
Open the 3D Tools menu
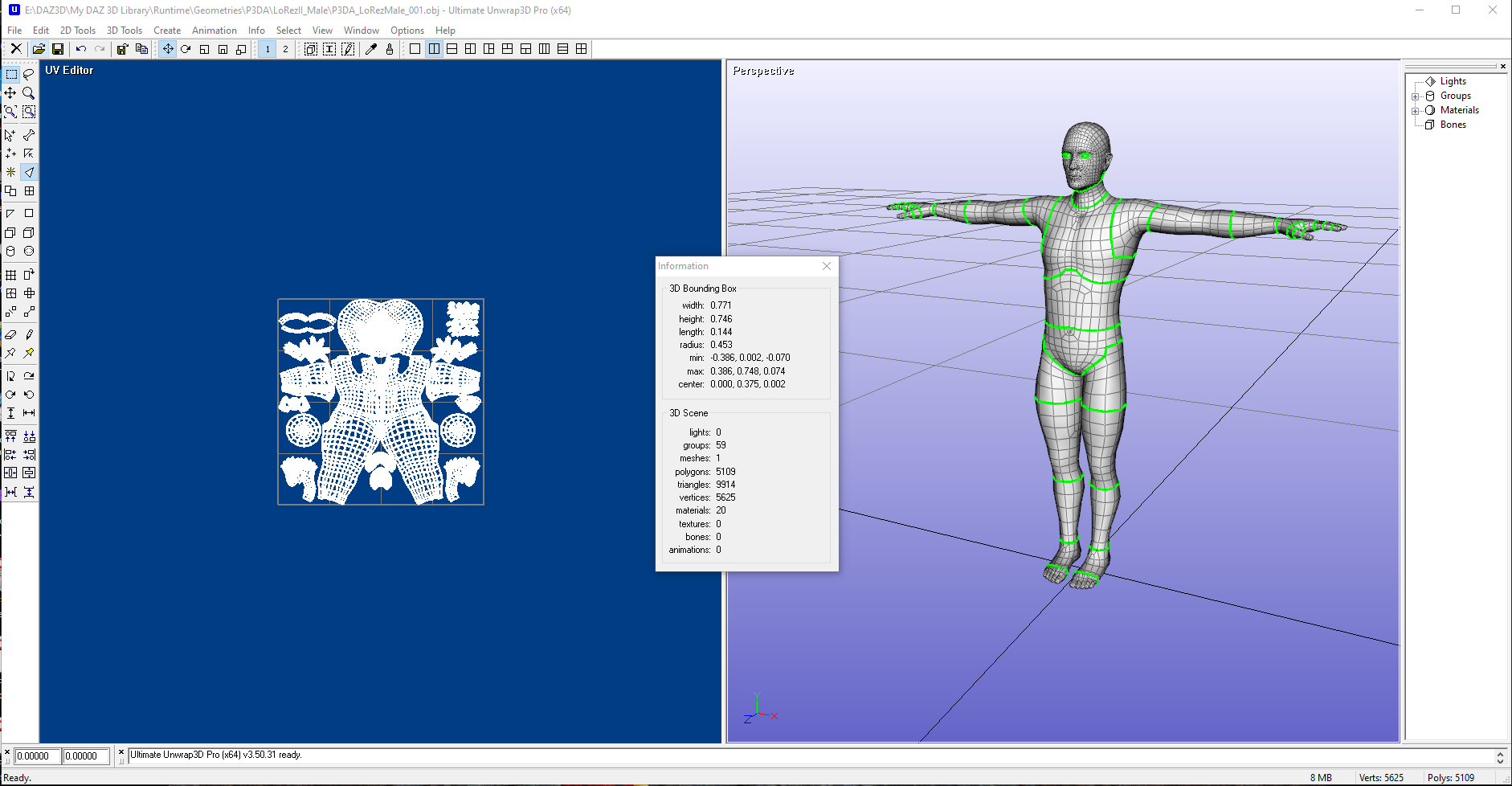point(125,31)
